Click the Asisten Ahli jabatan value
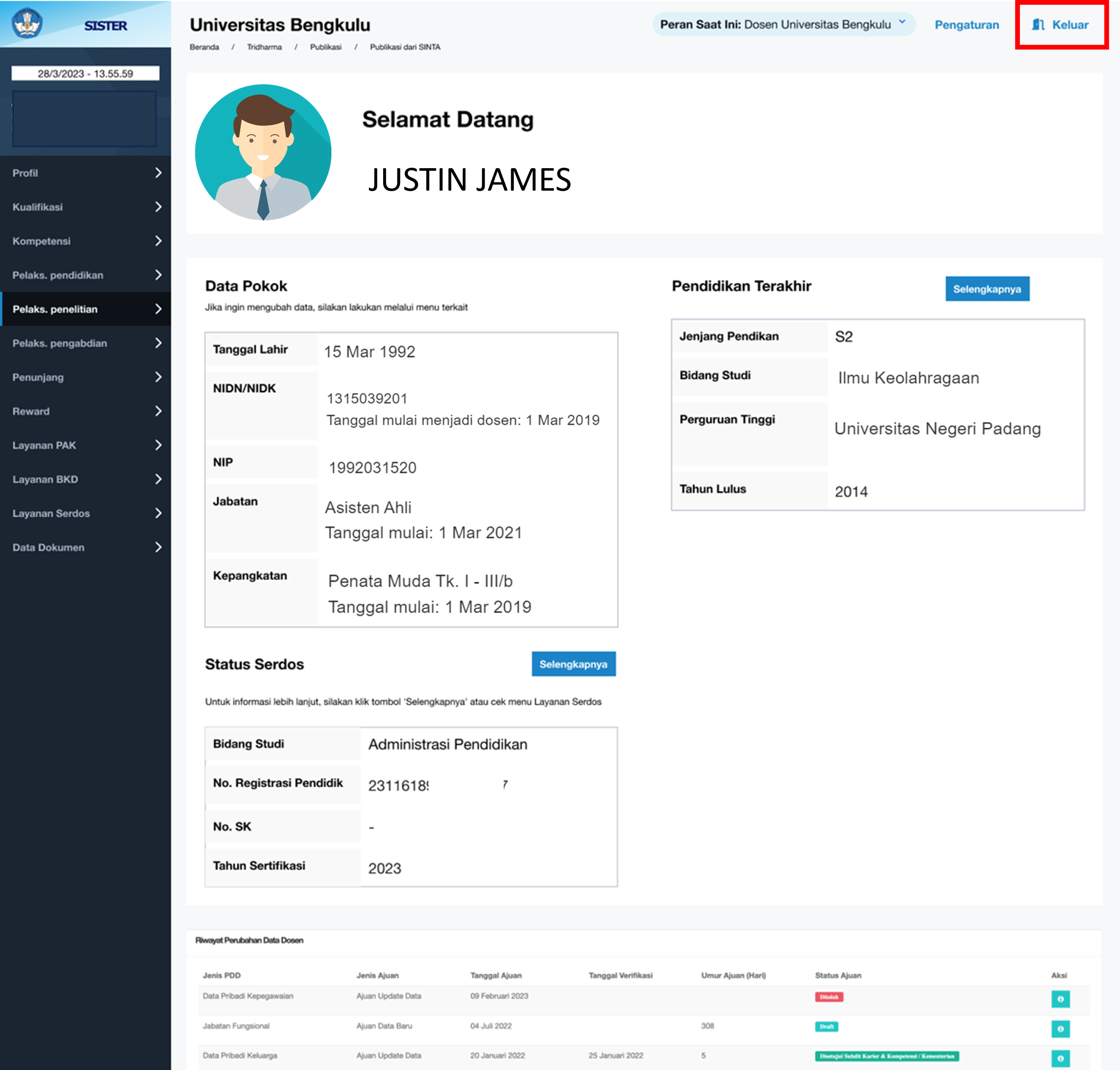 click(x=368, y=508)
